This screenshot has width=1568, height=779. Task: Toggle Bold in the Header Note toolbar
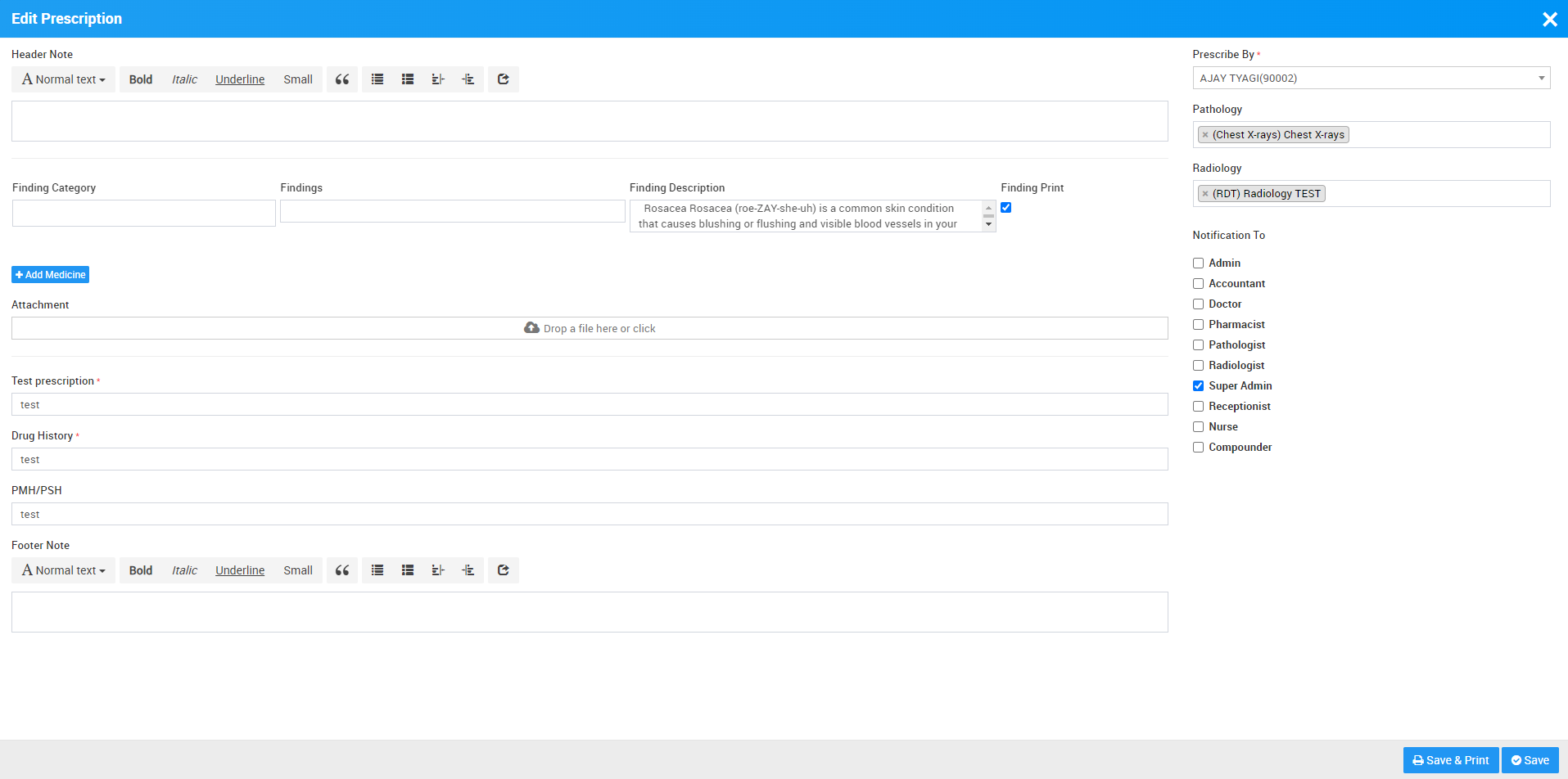140,79
